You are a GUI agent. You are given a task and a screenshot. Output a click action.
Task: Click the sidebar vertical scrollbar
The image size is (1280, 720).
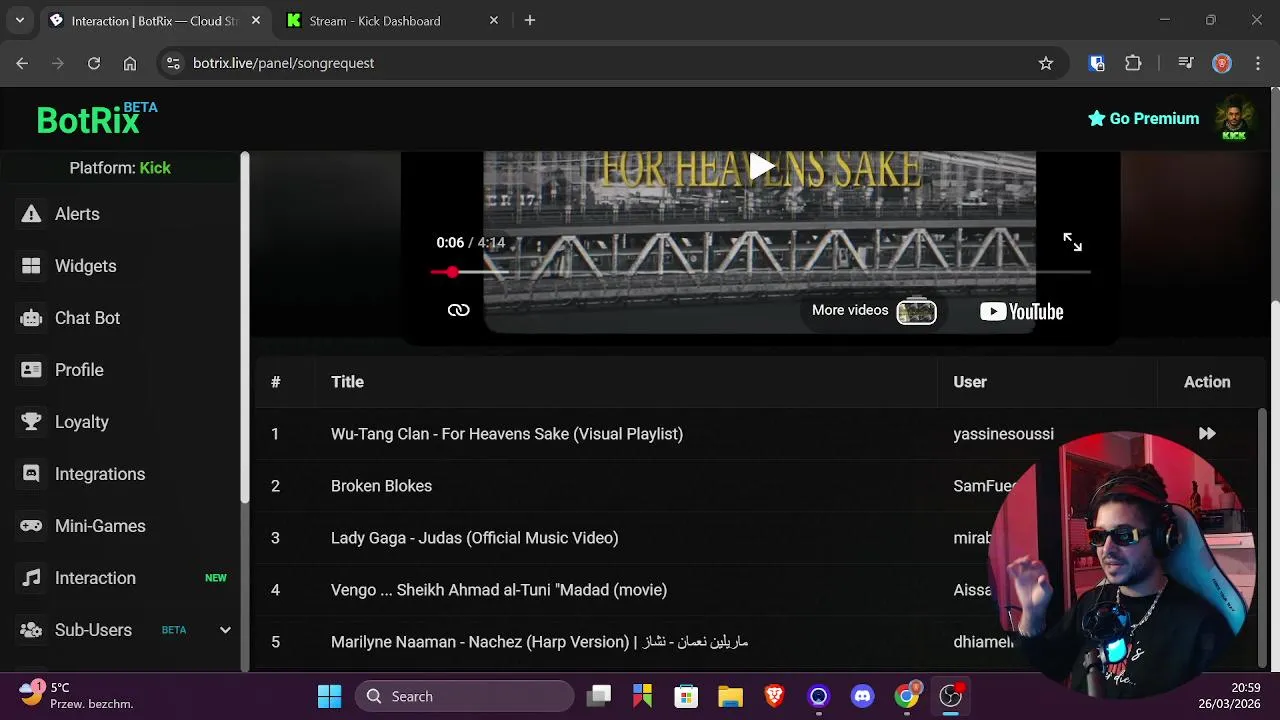[x=244, y=328]
